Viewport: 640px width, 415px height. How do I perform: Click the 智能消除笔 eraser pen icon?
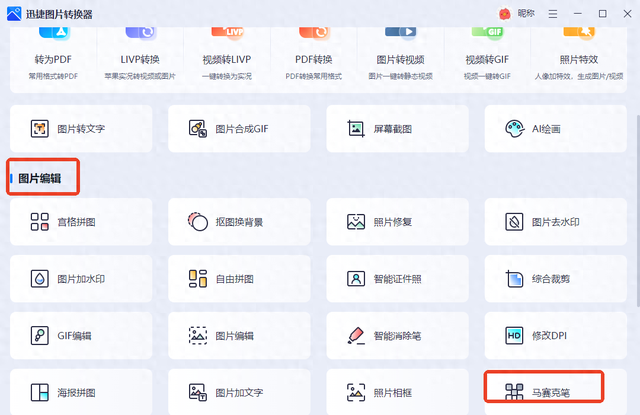tap(356, 336)
